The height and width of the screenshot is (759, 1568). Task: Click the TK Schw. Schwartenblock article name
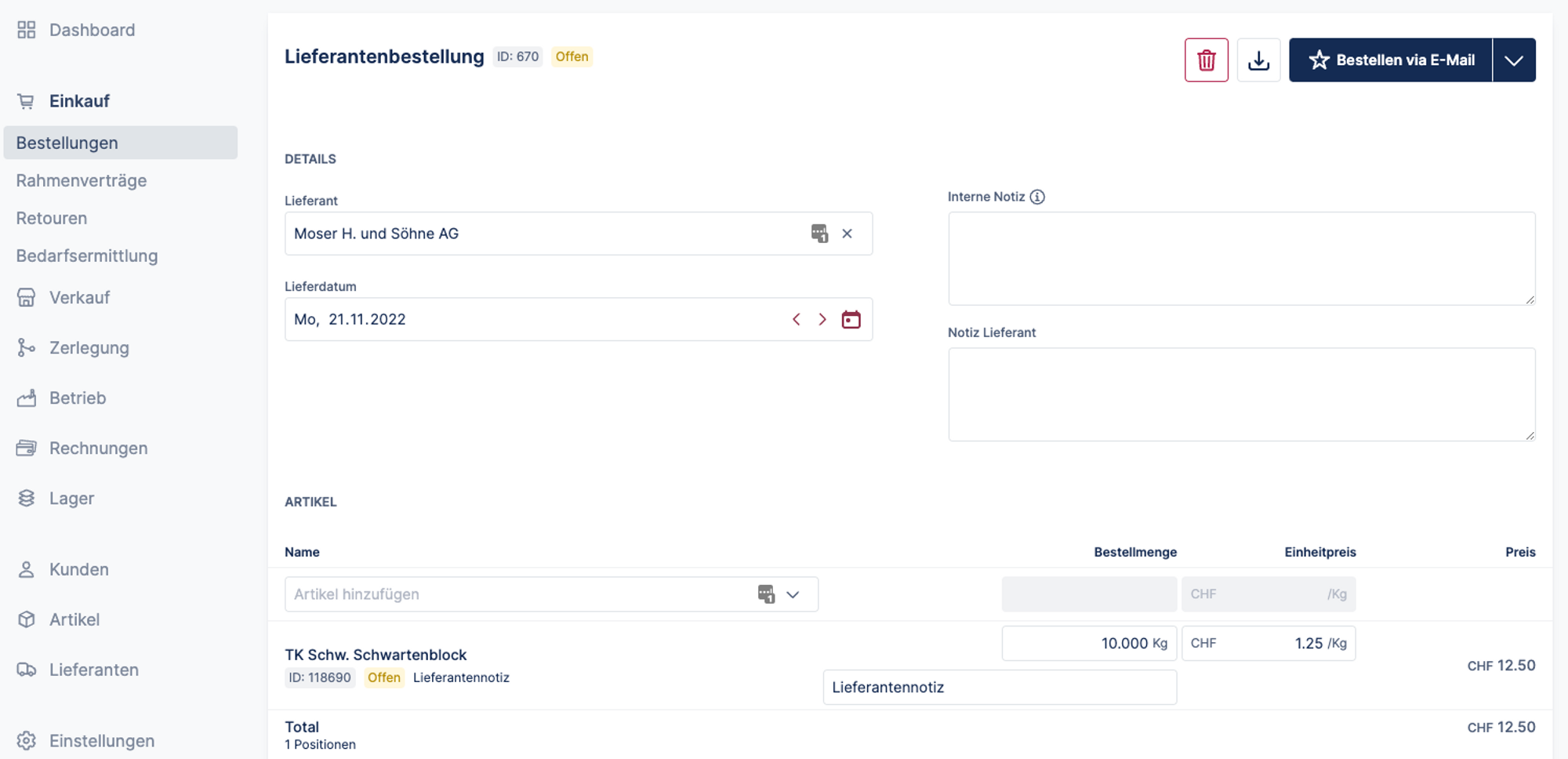coord(376,655)
